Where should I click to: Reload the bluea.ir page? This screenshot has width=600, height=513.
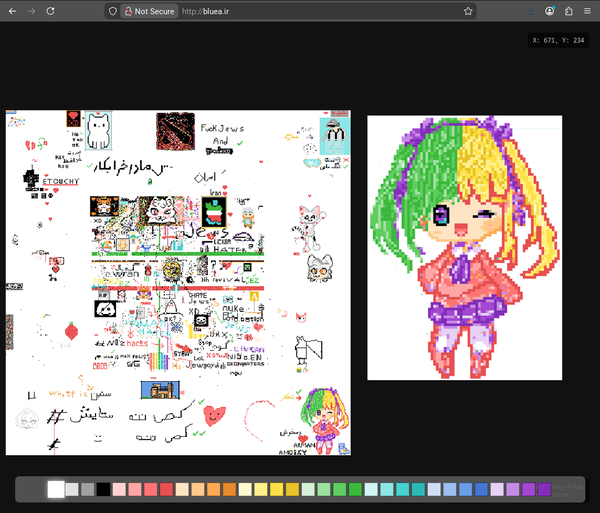(50, 11)
